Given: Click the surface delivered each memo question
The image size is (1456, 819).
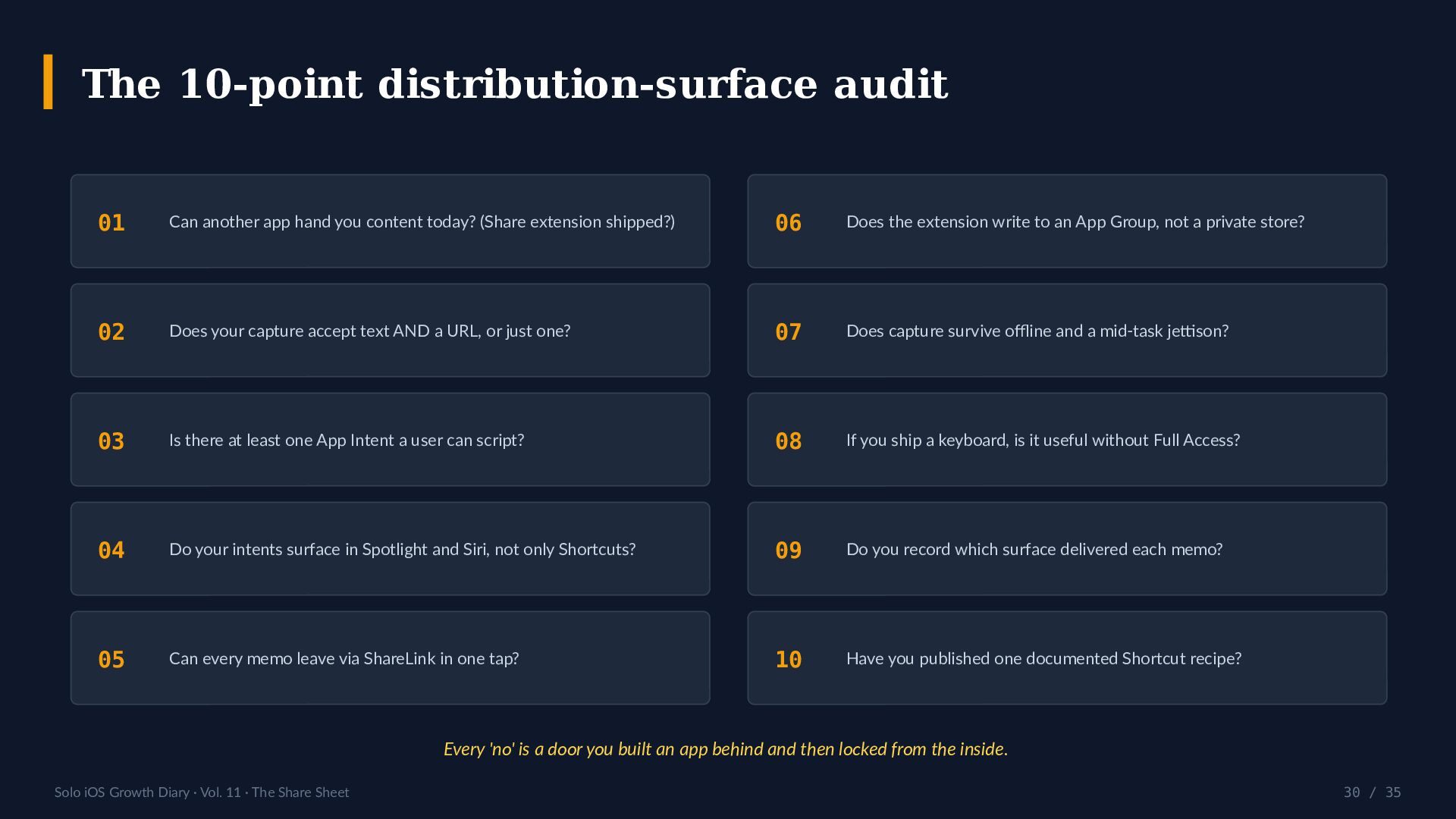Looking at the screenshot, I should pos(1034,549).
